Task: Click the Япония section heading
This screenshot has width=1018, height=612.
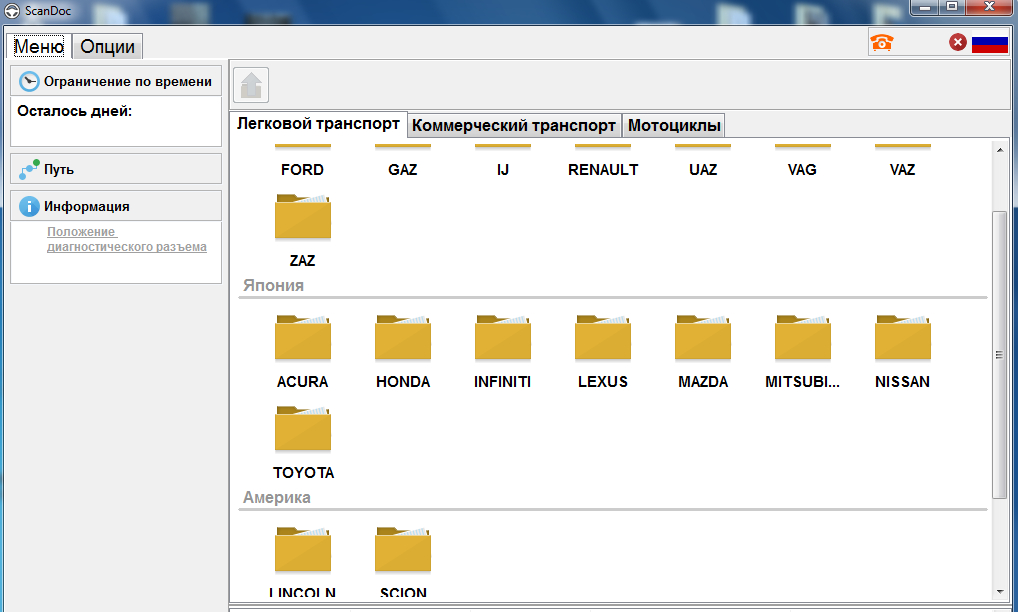Action: [273, 286]
